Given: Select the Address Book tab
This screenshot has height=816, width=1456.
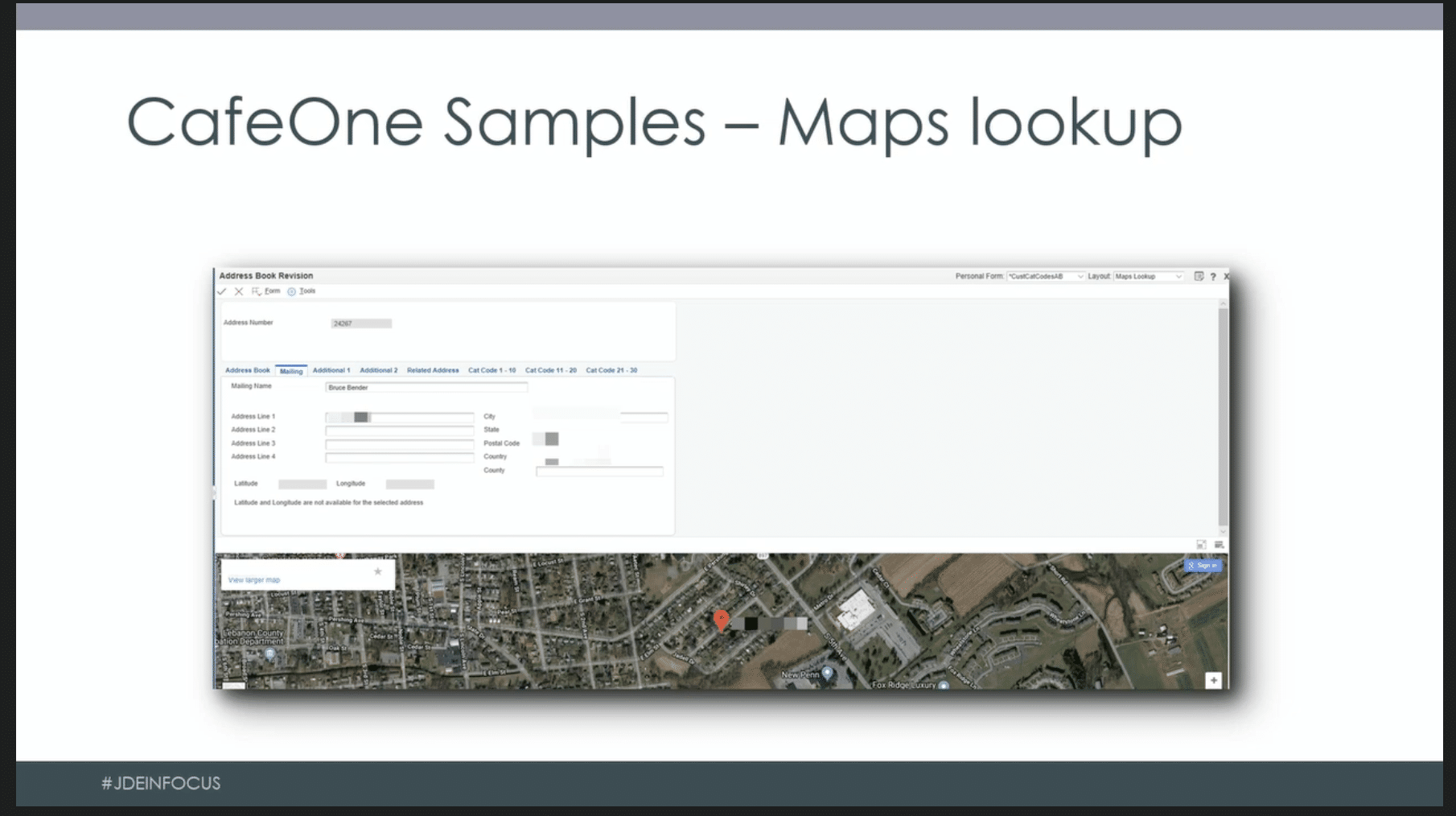Looking at the screenshot, I should click(247, 370).
